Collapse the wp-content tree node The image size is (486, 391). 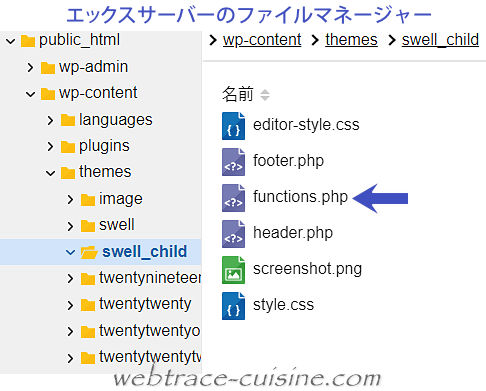pos(31,94)
